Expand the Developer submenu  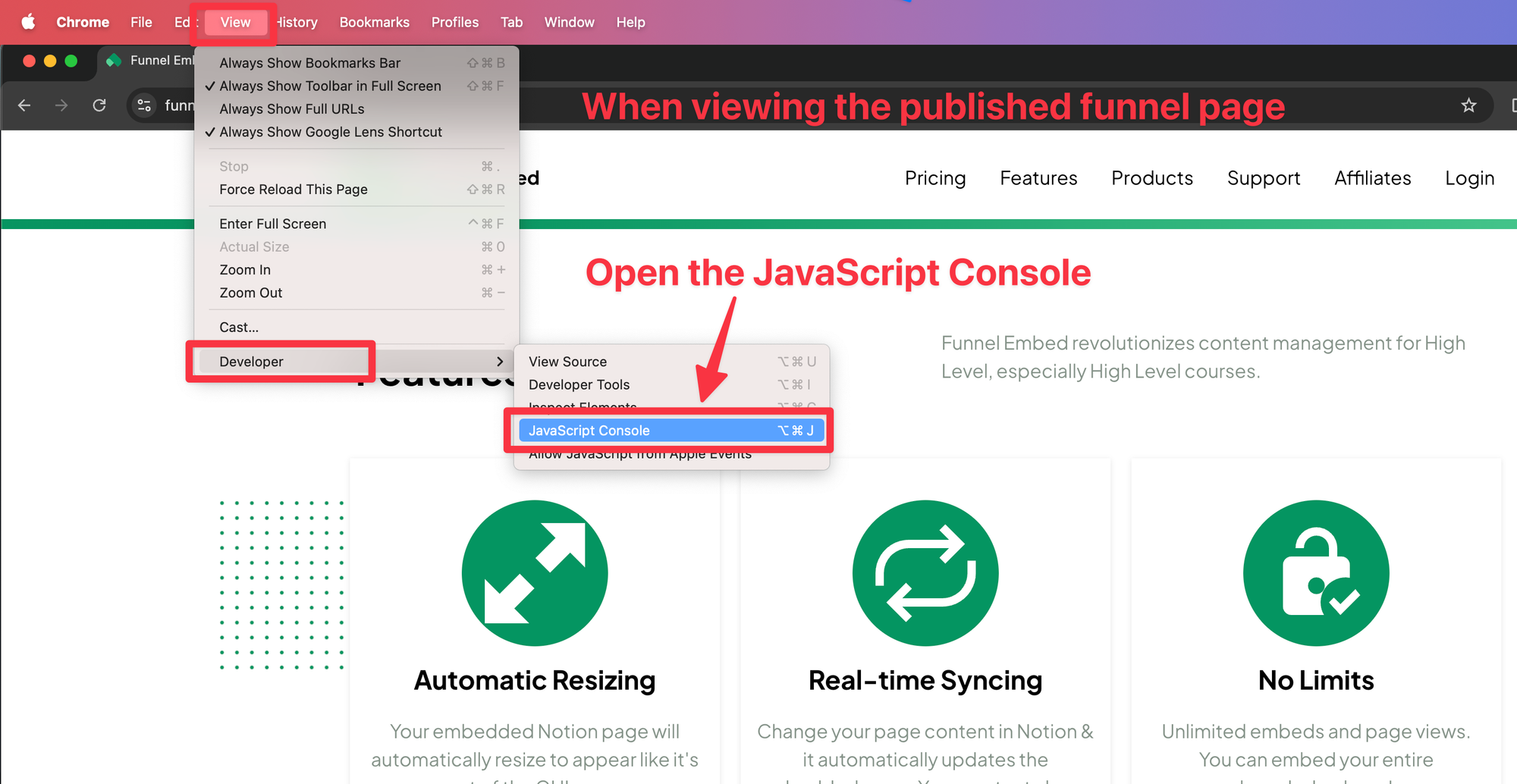356,362
